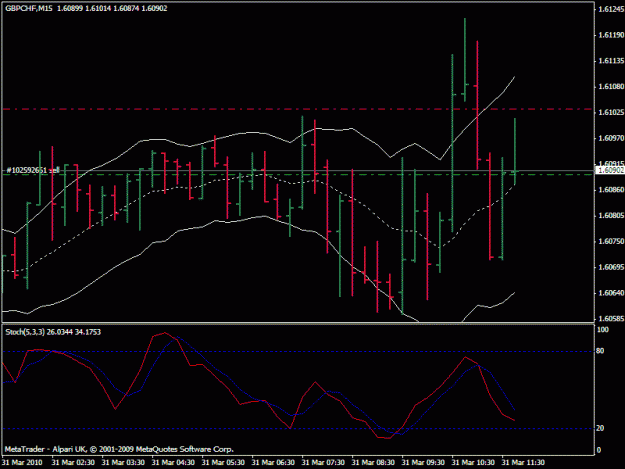Click the 31 Mar 04:30 time label

click(173, 463)
